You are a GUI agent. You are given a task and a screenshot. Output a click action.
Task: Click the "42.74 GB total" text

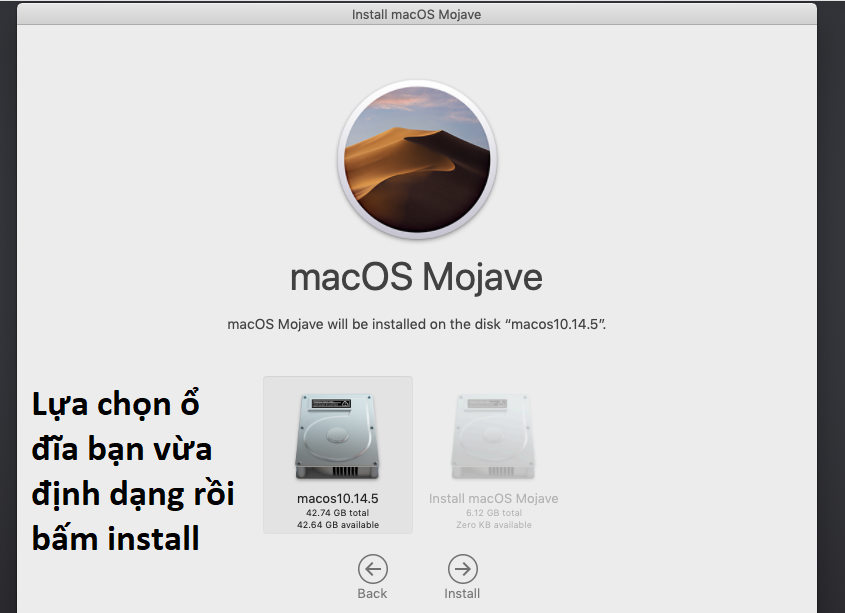[x=337, y=513]
